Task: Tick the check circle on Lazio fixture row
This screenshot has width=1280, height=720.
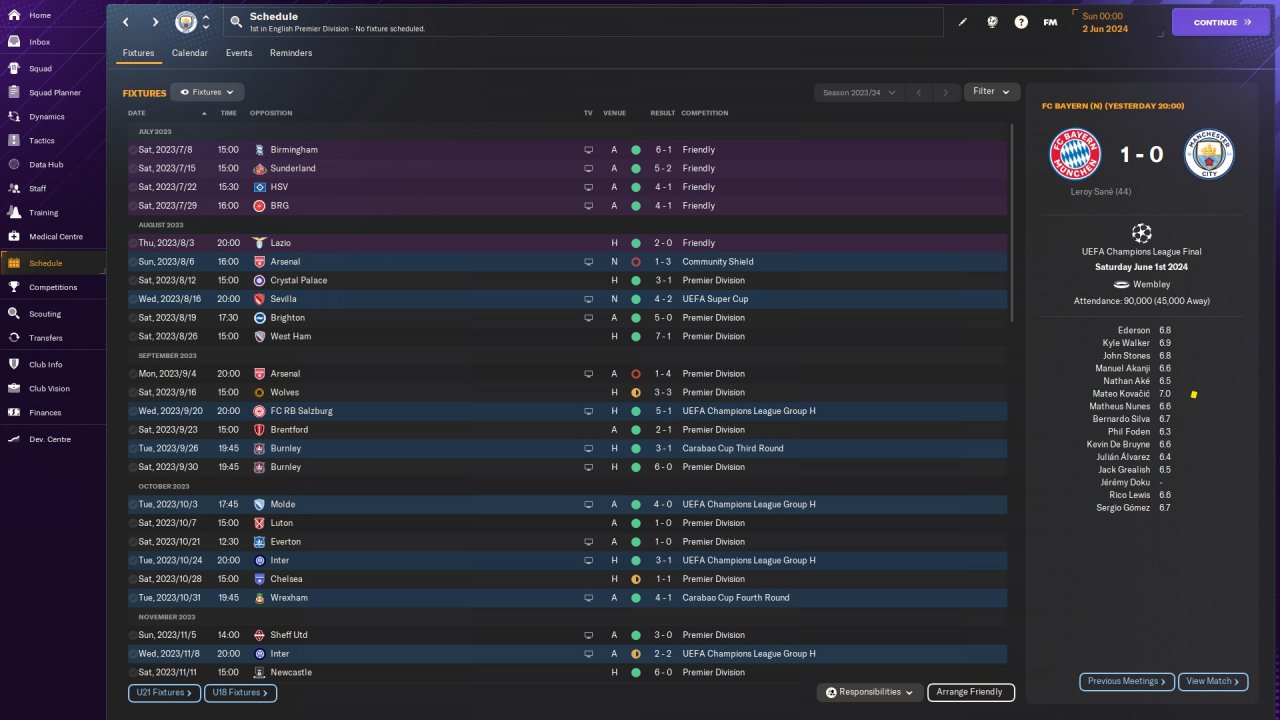Action: pyautogui.click(x=132, y=243)
